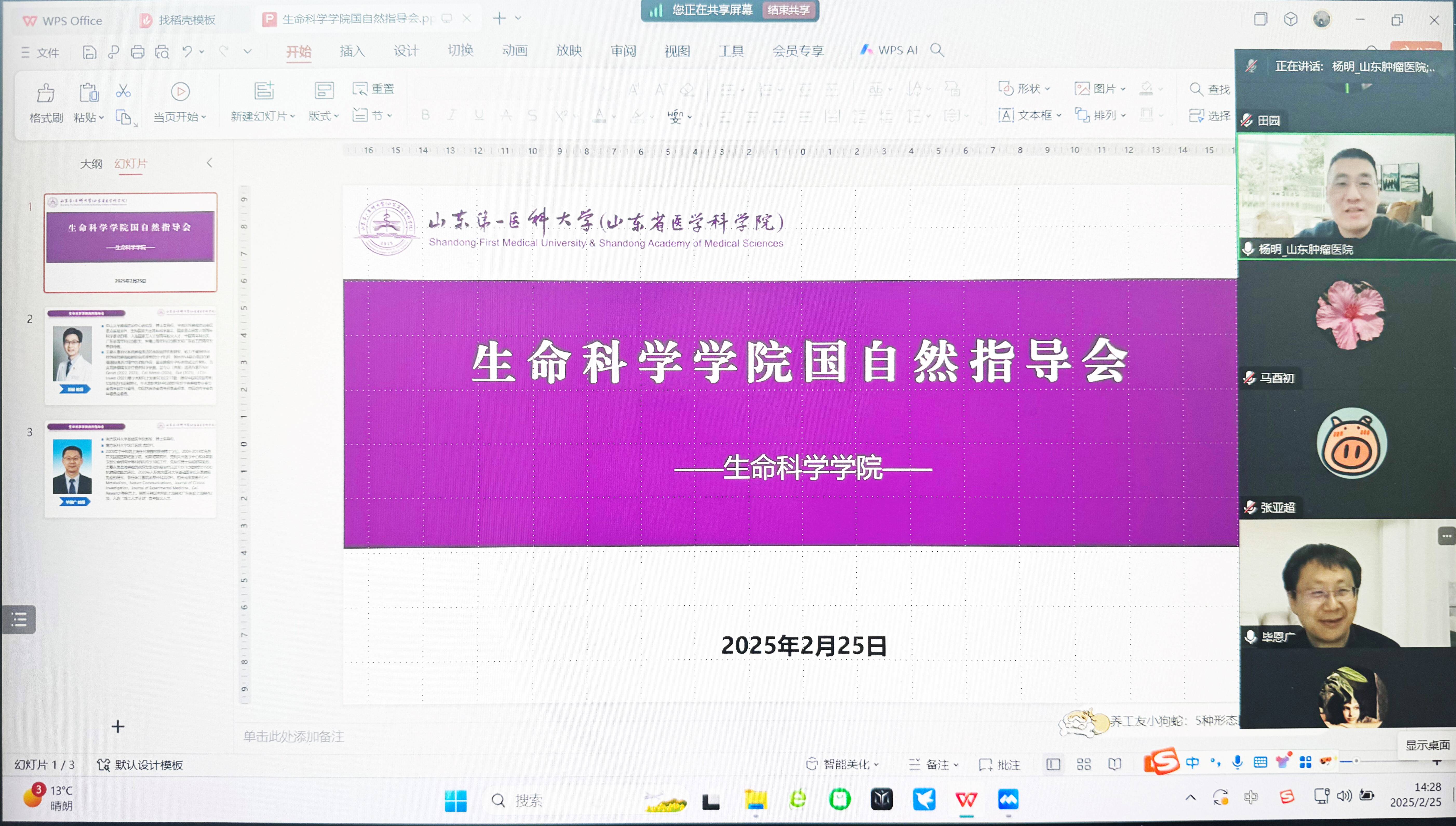Image resolution: width=1456 pixels, height=826 pixels.
Task: Click the Redo arrow icon
Action: coord(224,52)
